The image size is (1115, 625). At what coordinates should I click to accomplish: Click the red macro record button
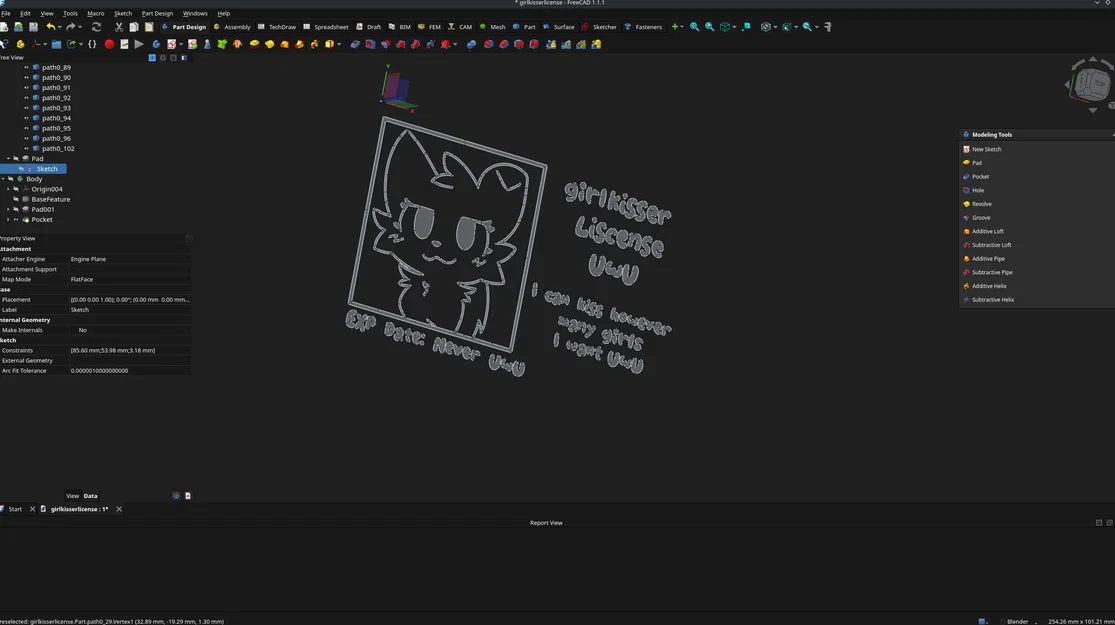109,44
